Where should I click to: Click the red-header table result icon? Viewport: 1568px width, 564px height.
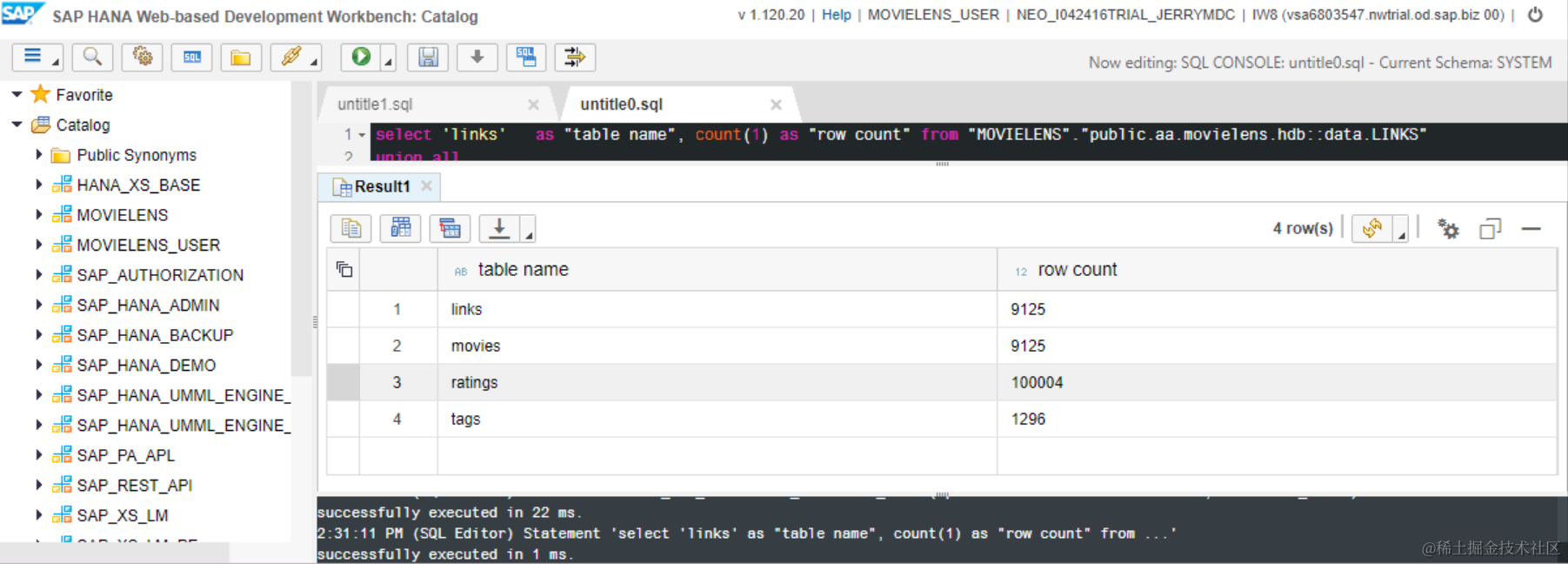(x=450, y=228)
